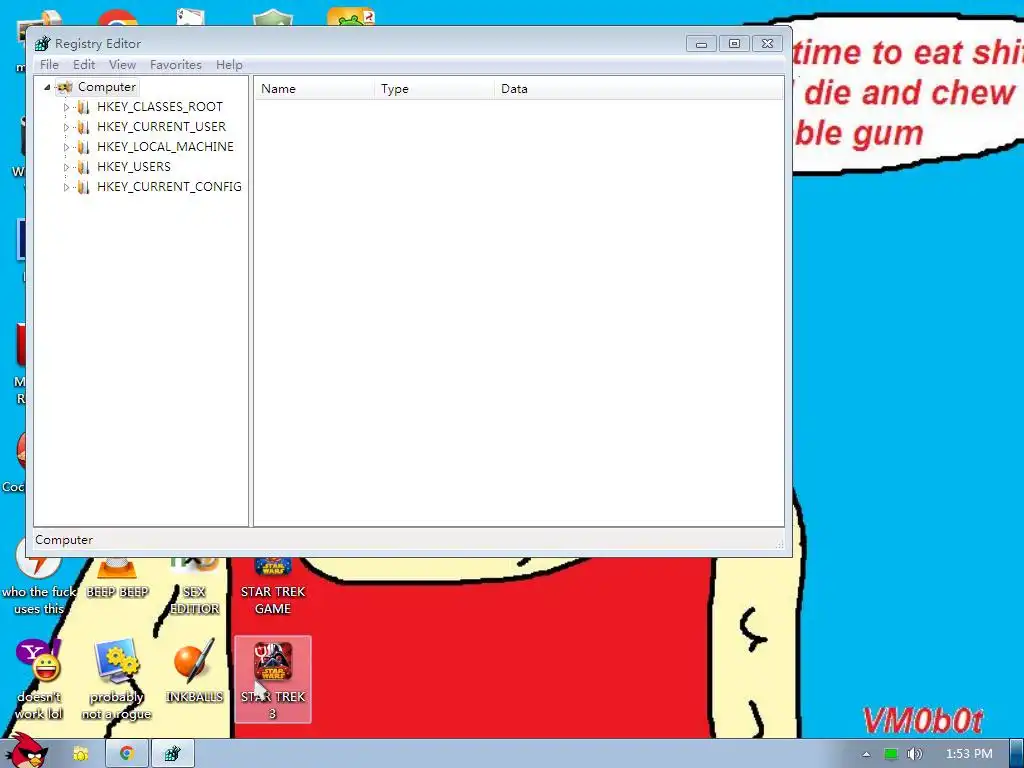This screenshot has height=768, width=1024.
Task: Expand HKEY_CLASSES_ROOT key
Action: click(66, 107)
